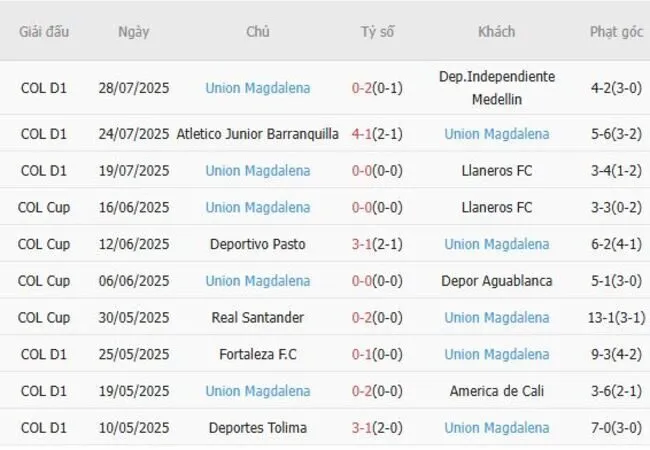
Task: Click the COL Cup label on 30/05/2025
Action: [44, 318]
